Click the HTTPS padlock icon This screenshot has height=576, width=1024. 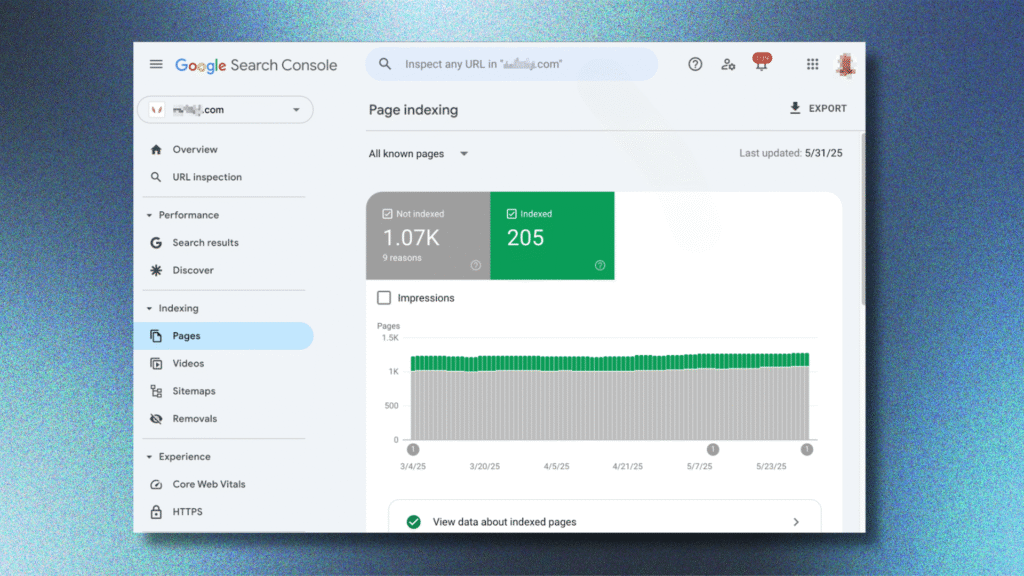click(x=156, y=512)
